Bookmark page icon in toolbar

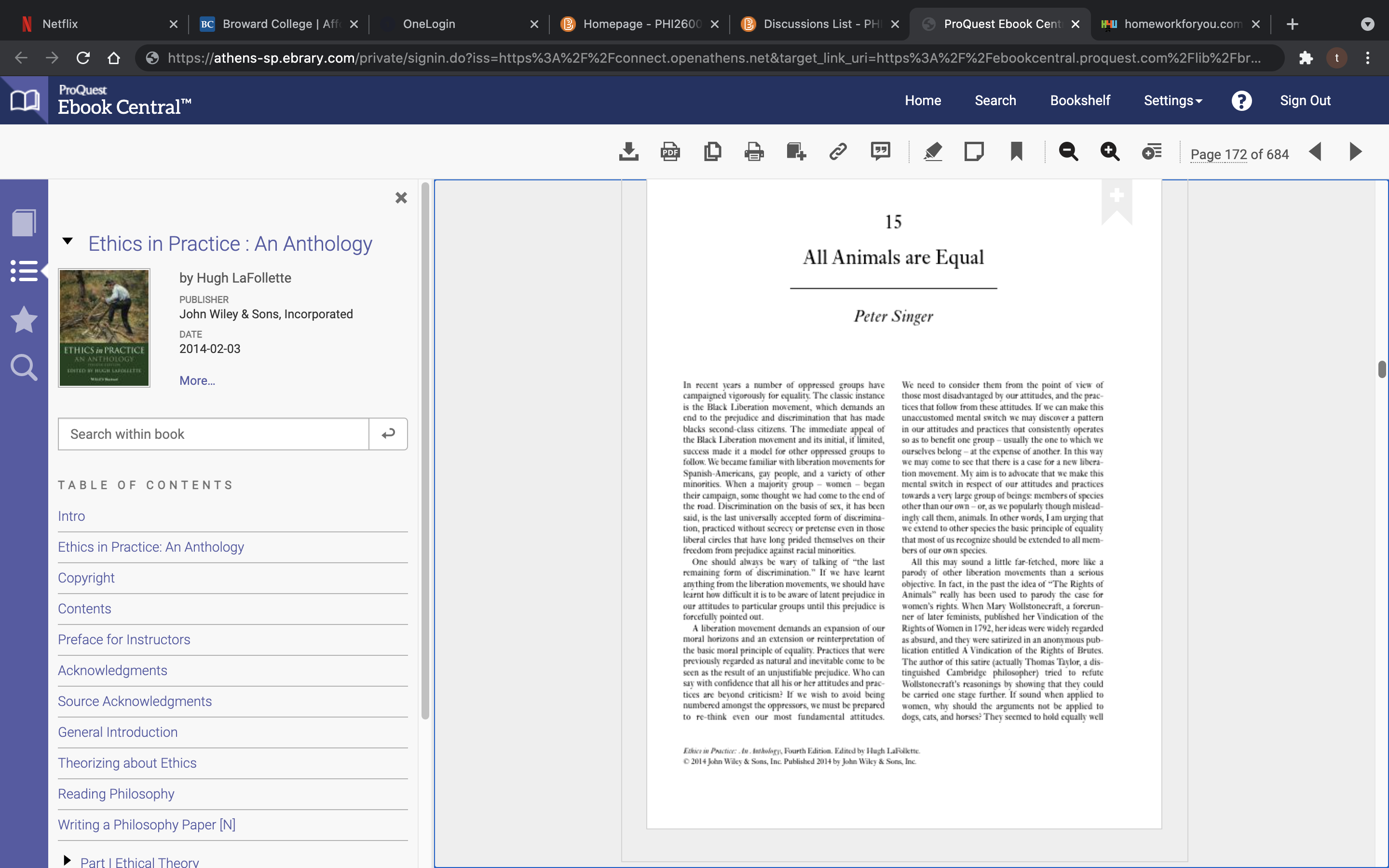pos(1017,152)
